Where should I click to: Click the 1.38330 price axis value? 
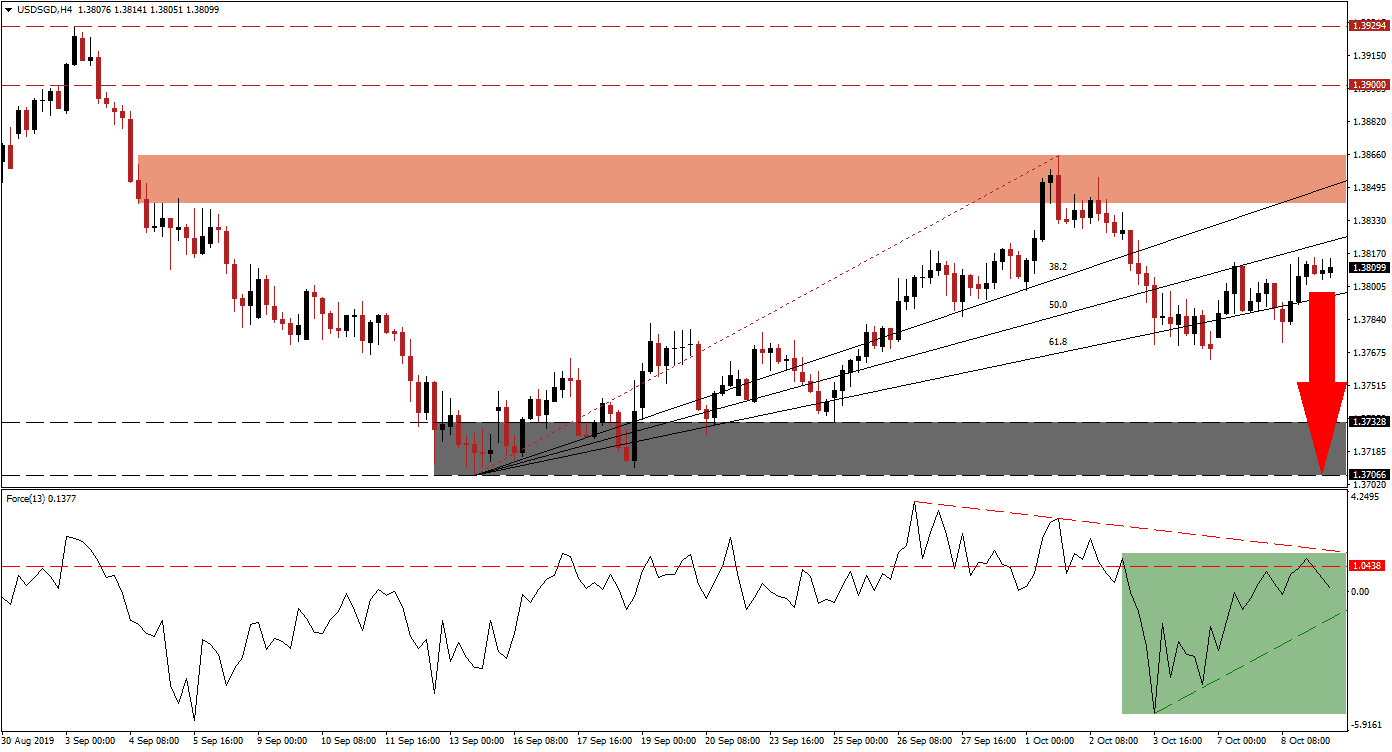[x=1368, y=220]
